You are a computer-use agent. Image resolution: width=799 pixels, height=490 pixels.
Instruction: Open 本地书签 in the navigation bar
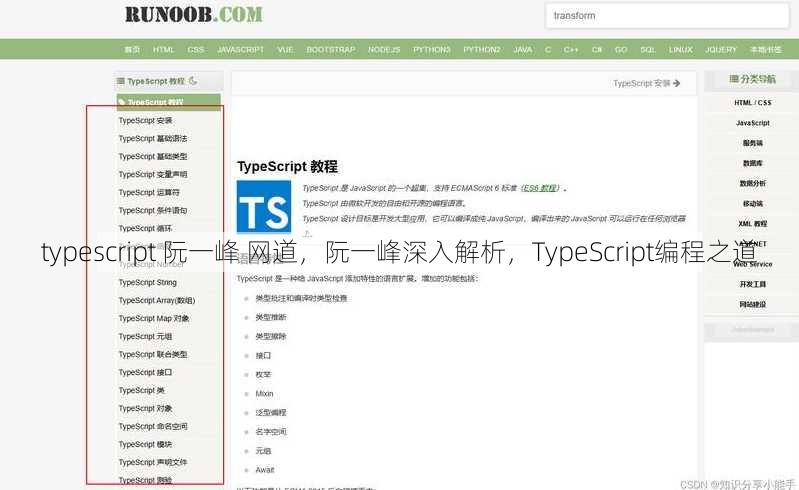(765, 49)
